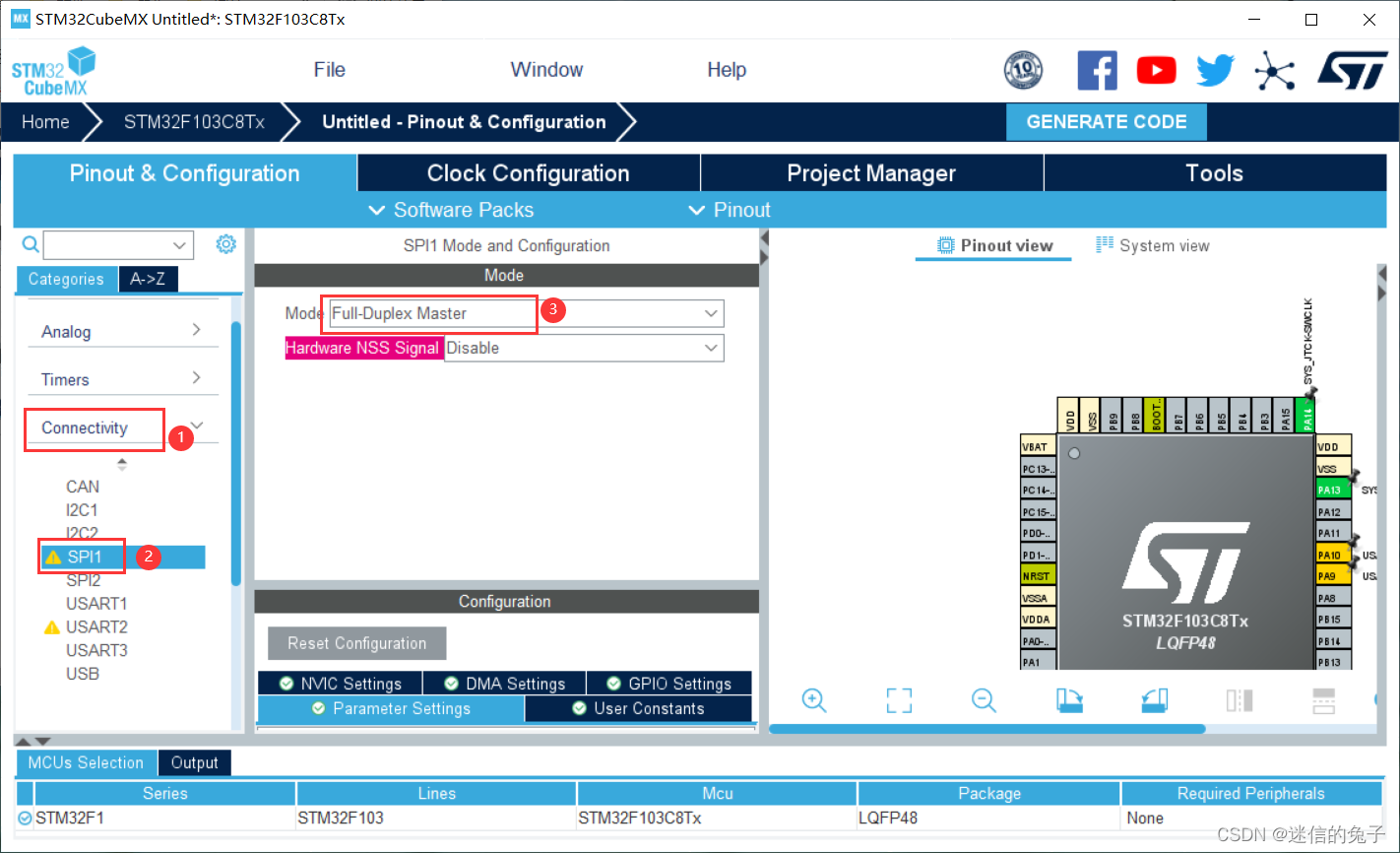Zoom out of the chip pinout

coord(984,700)
